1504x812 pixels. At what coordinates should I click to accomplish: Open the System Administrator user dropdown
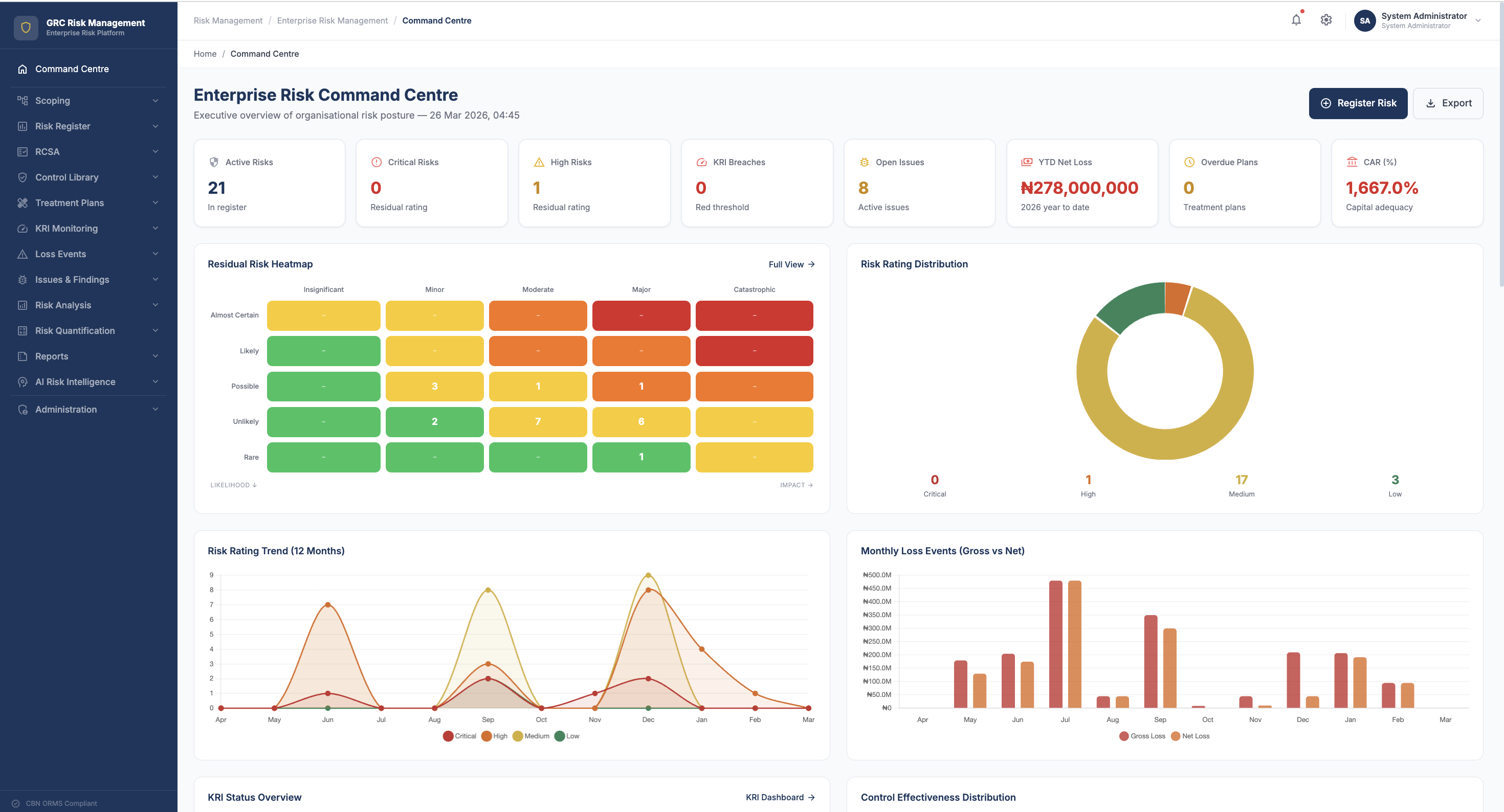(x=1478, y=20)
